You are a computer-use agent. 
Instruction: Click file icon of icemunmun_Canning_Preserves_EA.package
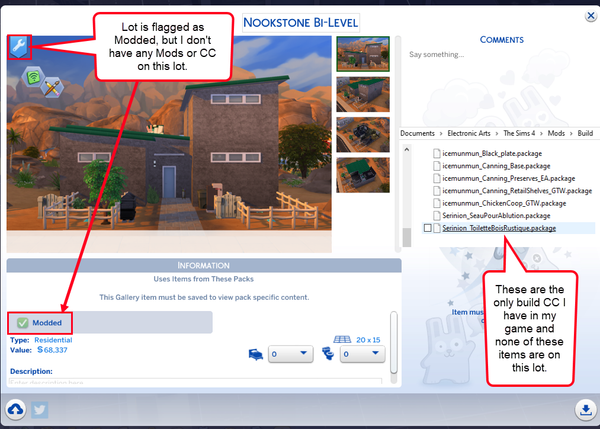point(437,179)
